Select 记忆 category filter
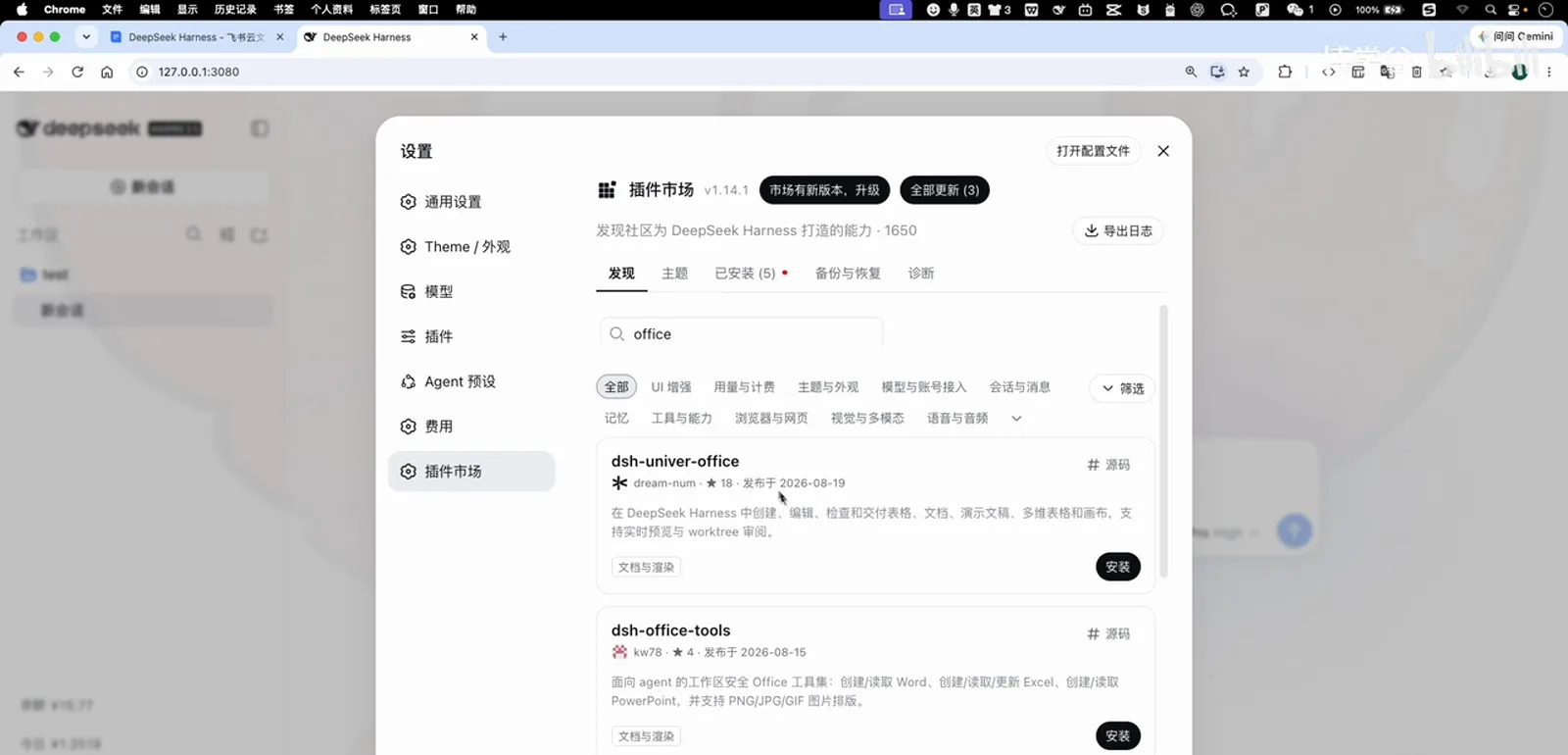This screenshot has height=755, width=1568. (x=616, y=419)
